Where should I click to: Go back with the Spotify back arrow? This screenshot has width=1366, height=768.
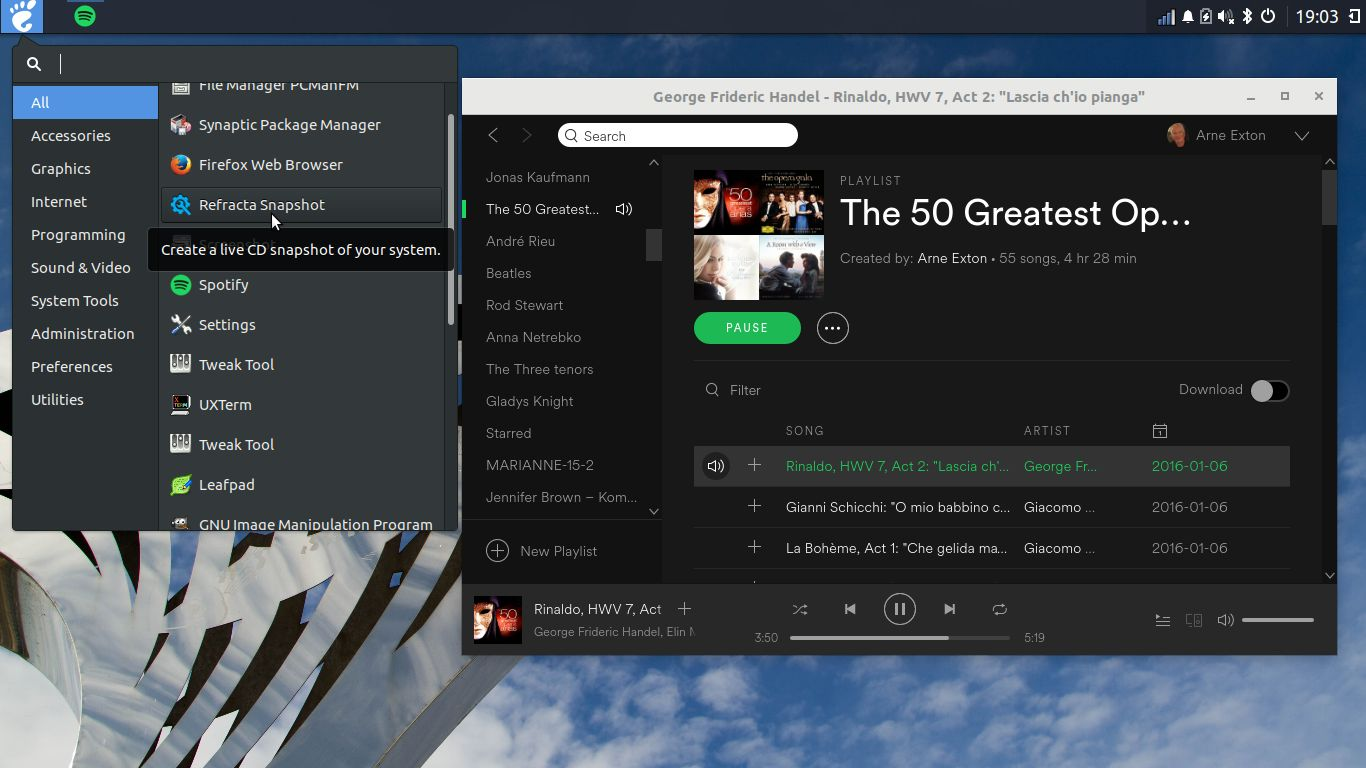pyautogui.click(x=493, y=135)
